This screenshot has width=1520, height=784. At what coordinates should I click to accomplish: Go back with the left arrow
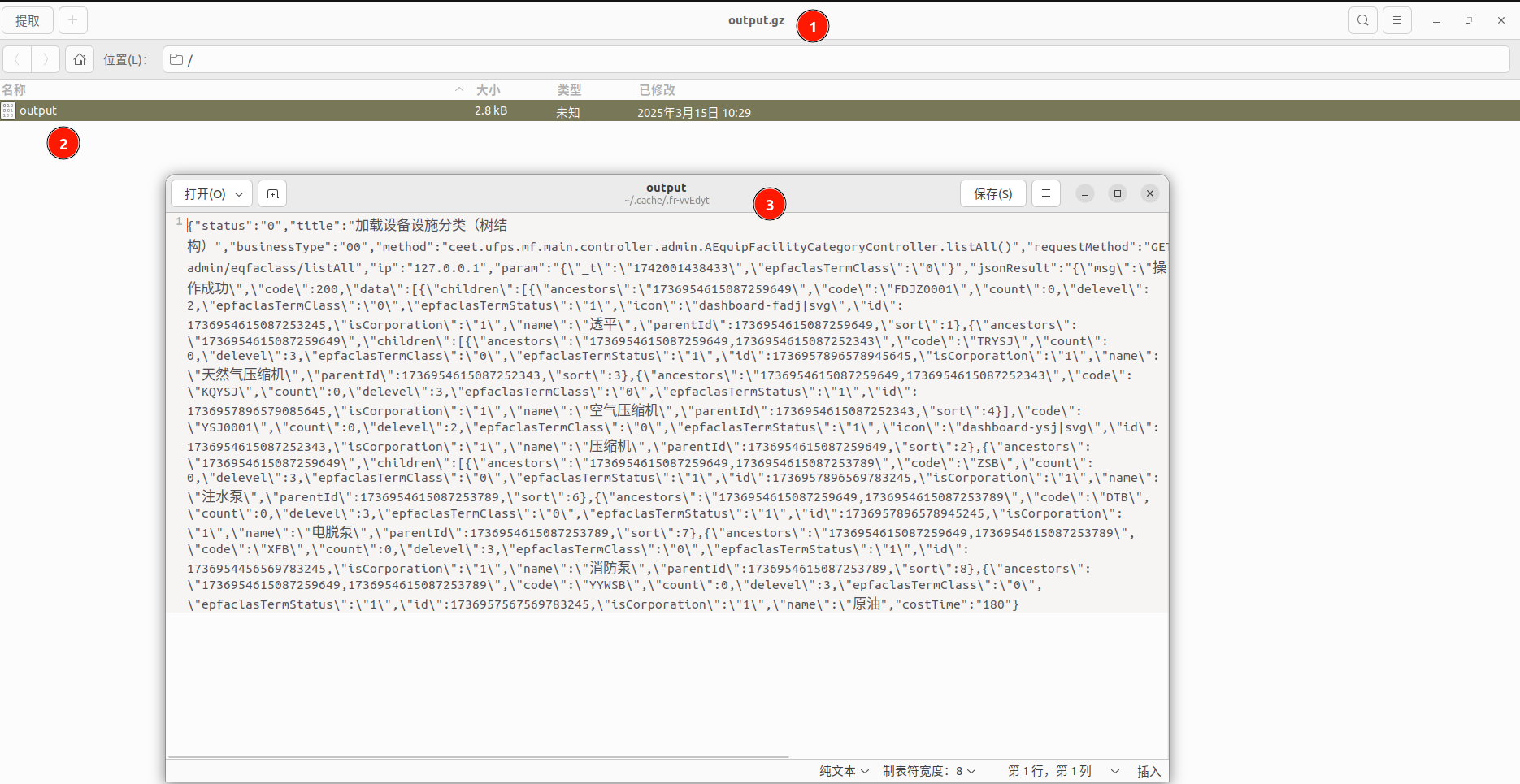(x=17, y=59)
